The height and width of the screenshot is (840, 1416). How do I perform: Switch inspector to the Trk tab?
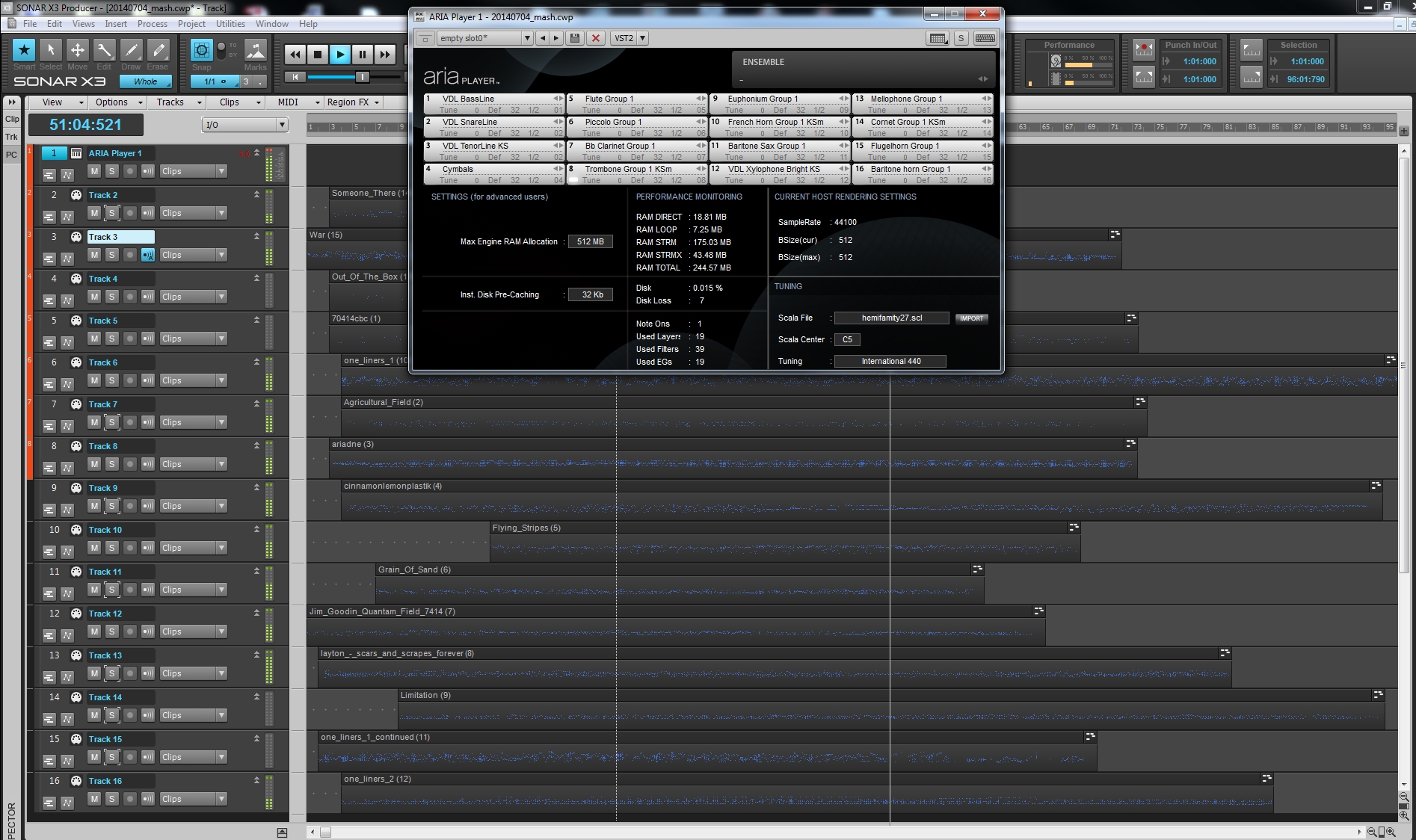pos(12,137)
